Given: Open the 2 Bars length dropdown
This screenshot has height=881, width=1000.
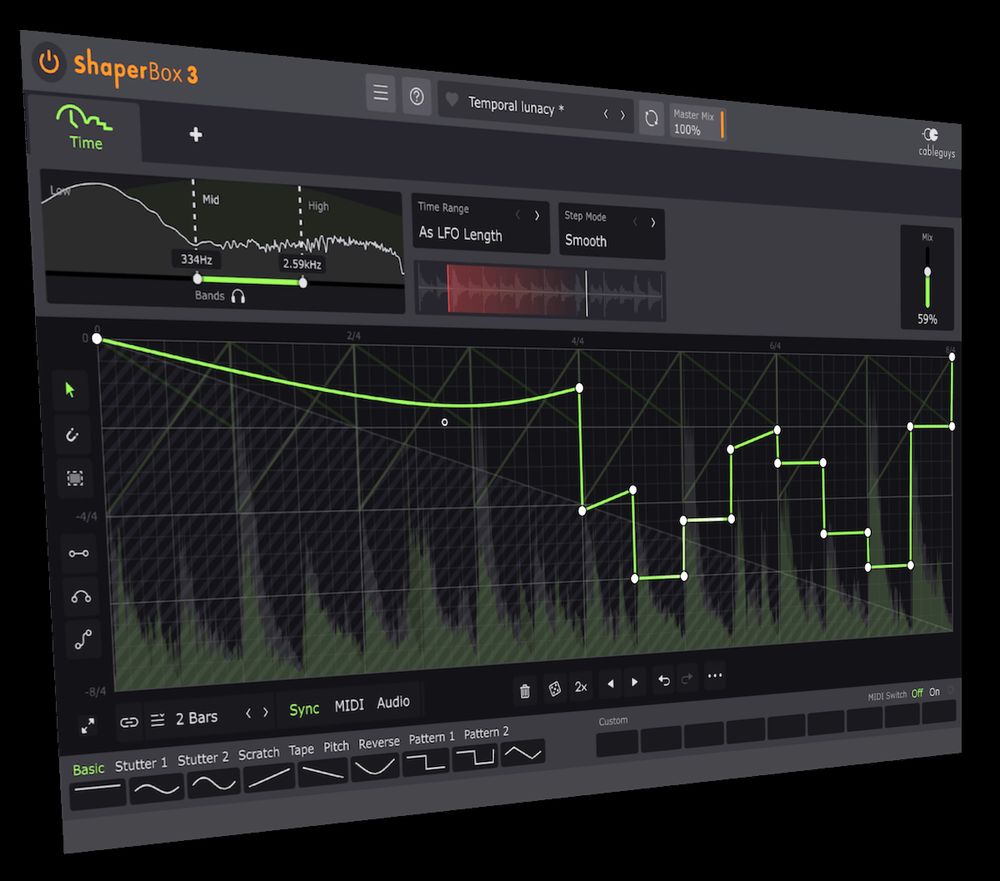Looking at the screenshot, I should pos(196,718).
